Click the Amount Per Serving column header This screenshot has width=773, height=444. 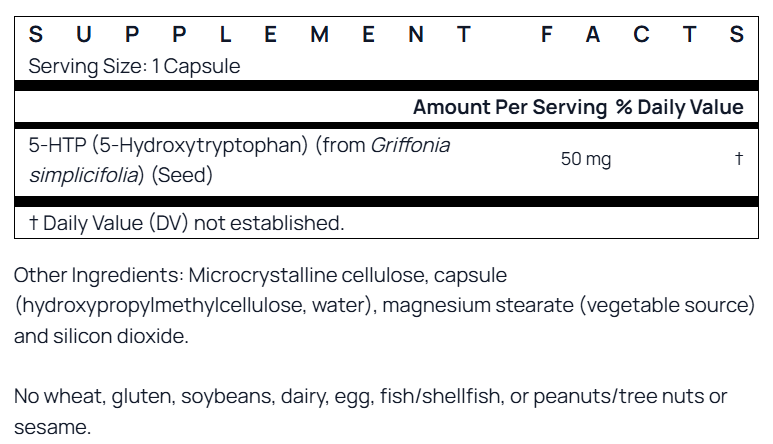[x=510, y=107]
